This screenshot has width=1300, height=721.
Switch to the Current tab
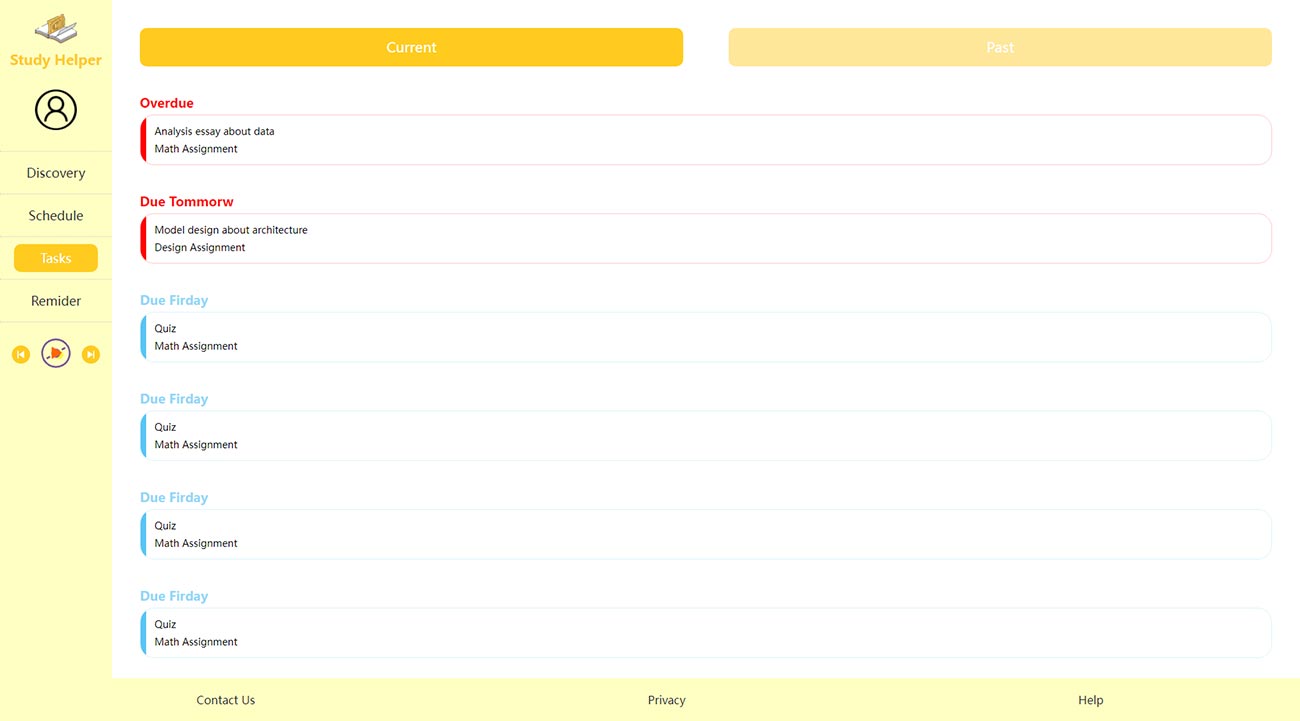click(x=411, y=47)
